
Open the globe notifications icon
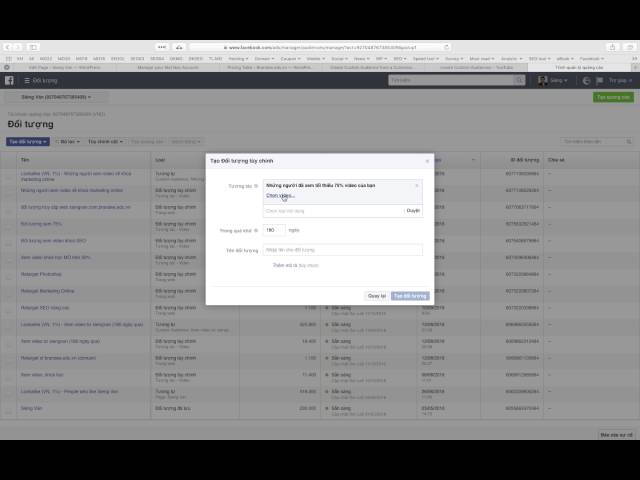[587, 80]
